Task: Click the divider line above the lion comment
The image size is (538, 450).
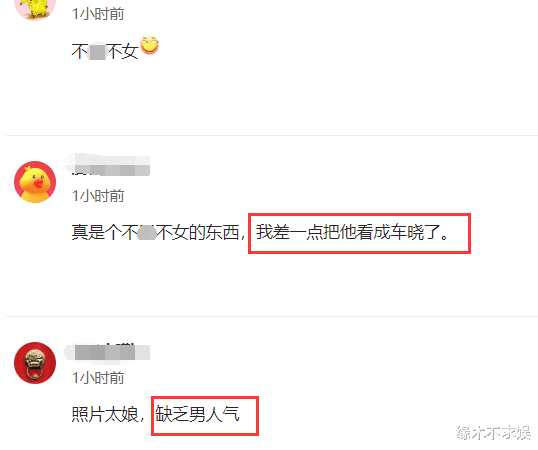Action: tap(272, 316)
